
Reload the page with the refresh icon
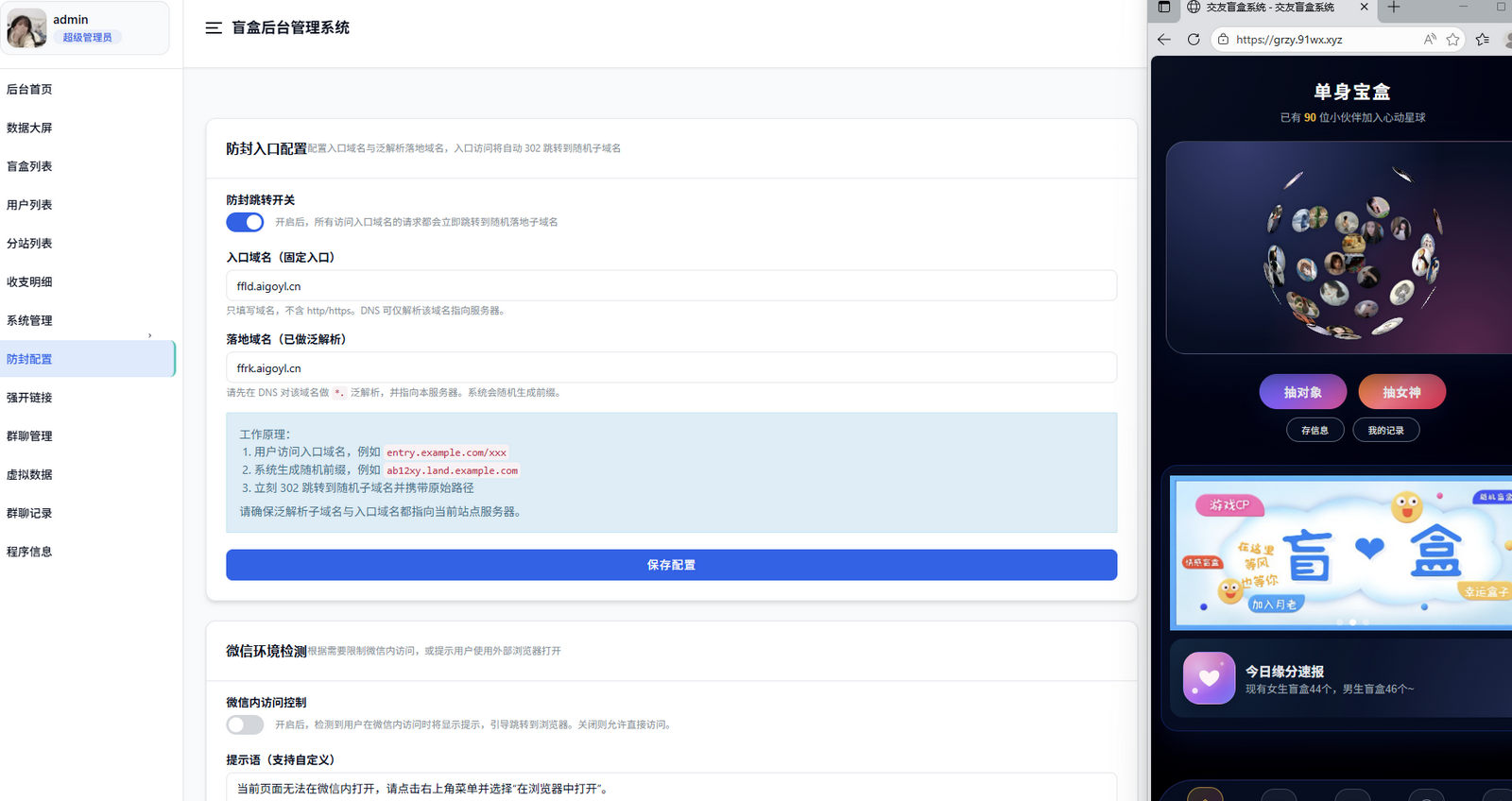coord(1194,40)
